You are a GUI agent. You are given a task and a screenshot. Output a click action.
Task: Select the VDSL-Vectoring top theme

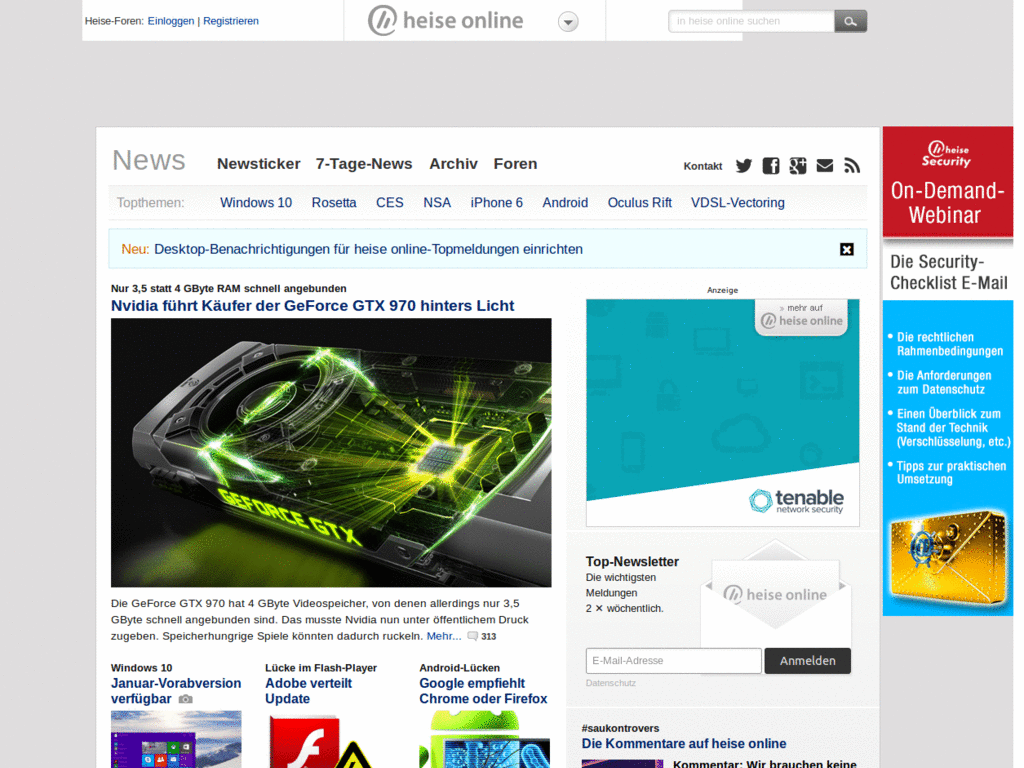pyautogui.click(x=738, y=202)
